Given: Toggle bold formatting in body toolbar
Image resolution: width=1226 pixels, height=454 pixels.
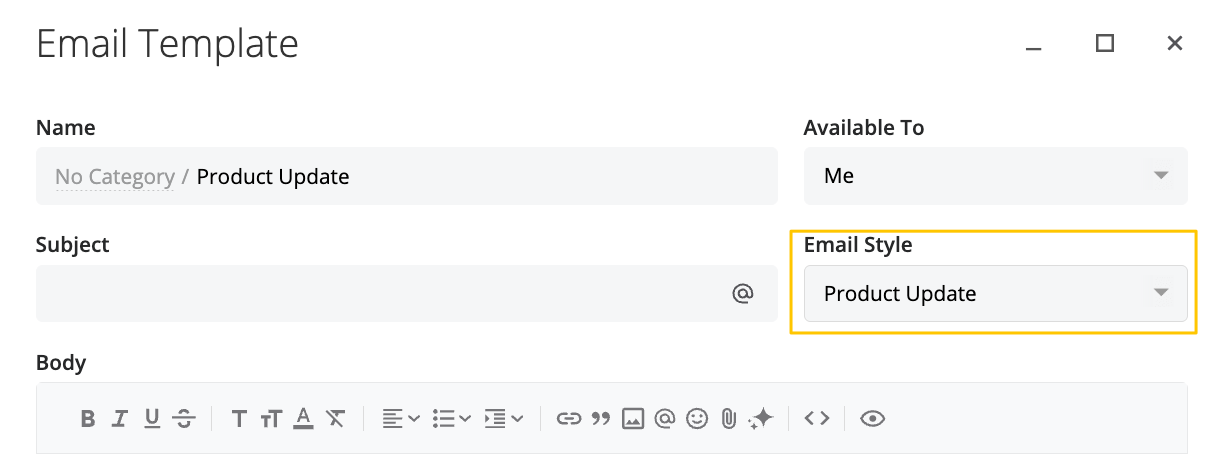Looking at the screenshot, I should (x=88, y=419).
